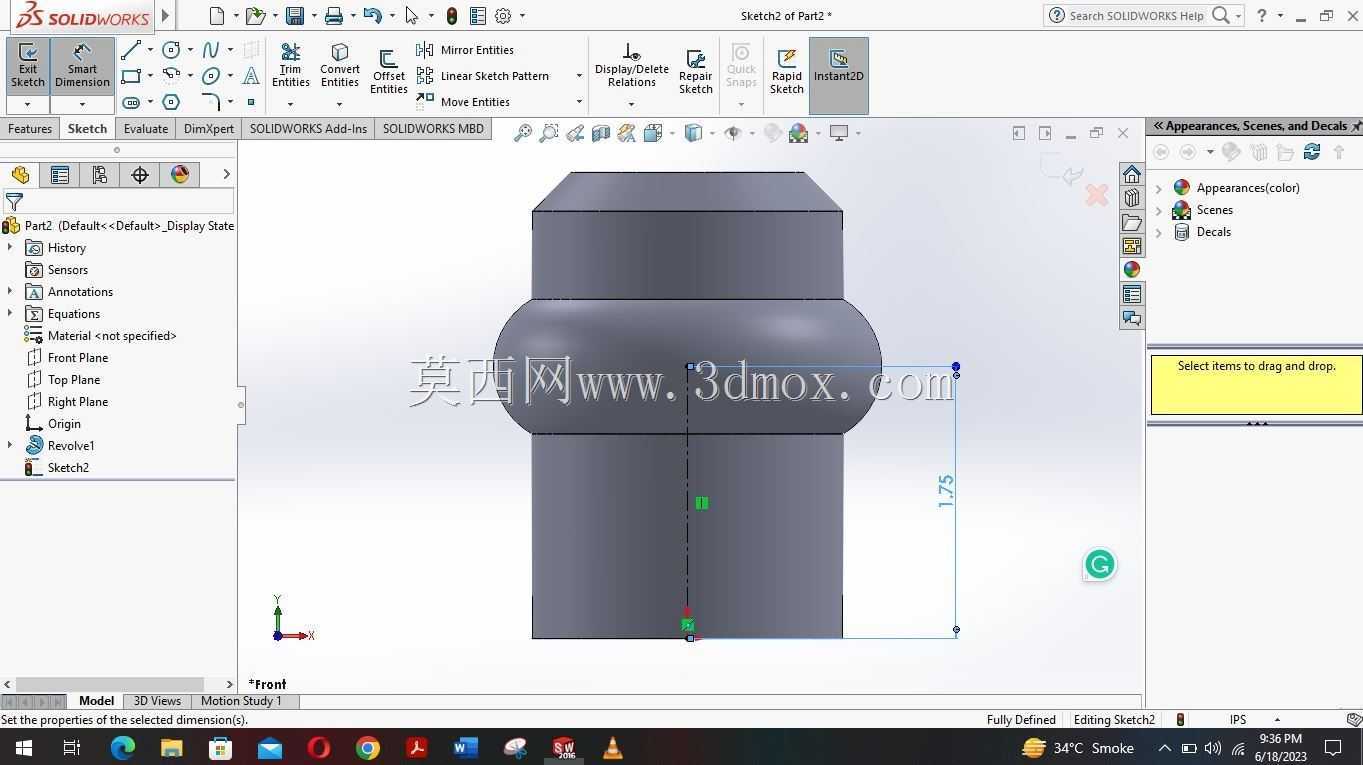The height and width of the screenshot is (765, 1363).
Task: Open the Motion Study 1 tab
Action: point(242,701)
